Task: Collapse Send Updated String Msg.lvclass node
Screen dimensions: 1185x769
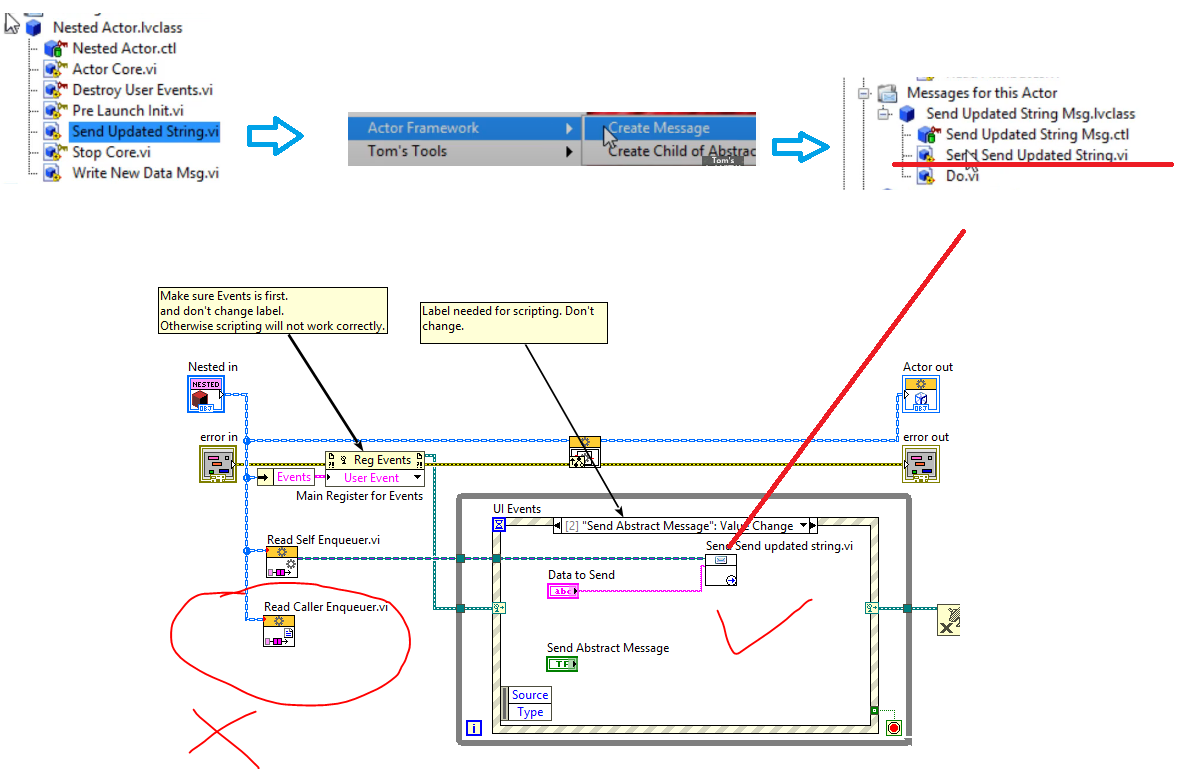Action: (x=883, y=114)
